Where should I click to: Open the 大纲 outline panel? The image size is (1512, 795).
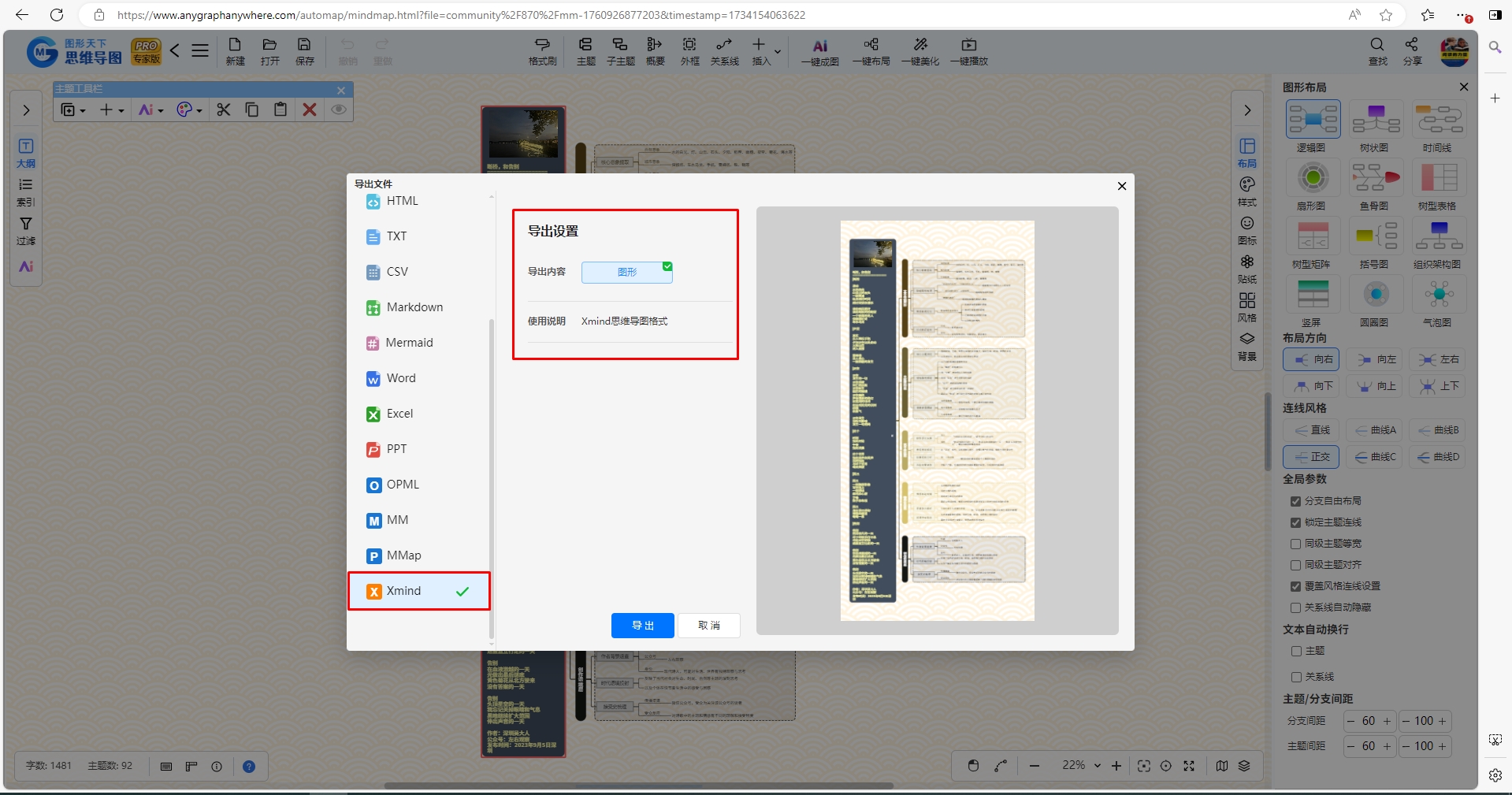[x=26, y=153]
